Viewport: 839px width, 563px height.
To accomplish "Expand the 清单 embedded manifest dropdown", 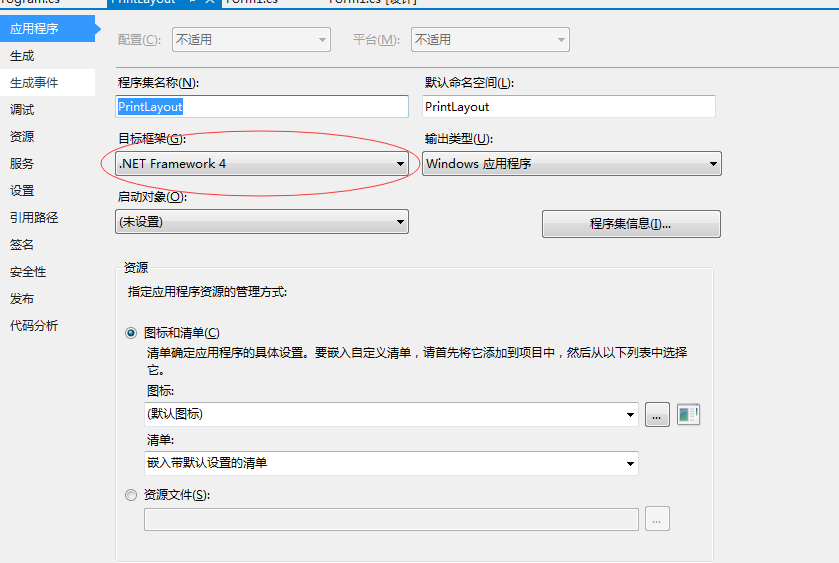I will pyautogui.click(x=391, y=463).
